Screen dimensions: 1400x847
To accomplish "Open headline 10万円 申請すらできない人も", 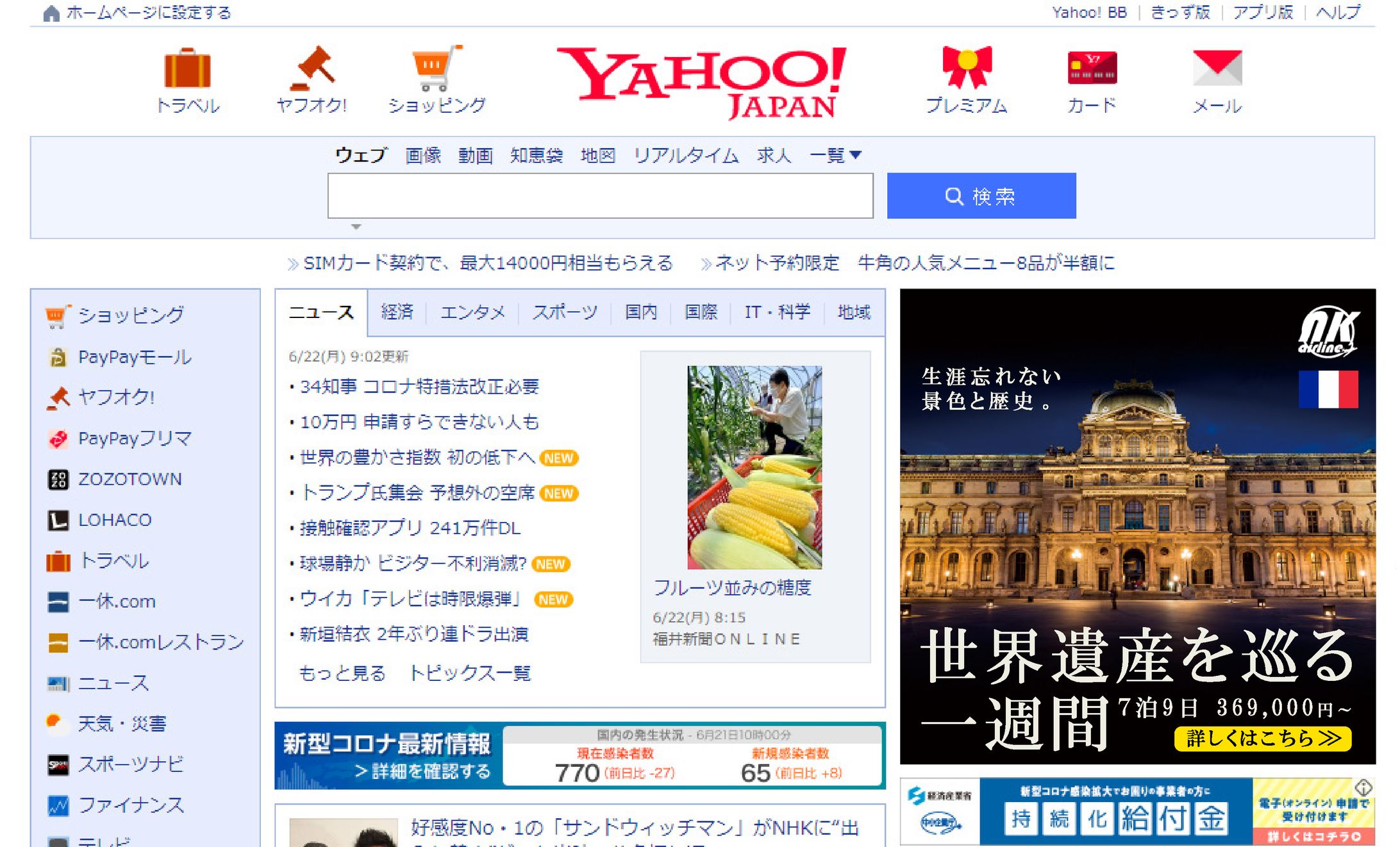I will tap(419, 422).
